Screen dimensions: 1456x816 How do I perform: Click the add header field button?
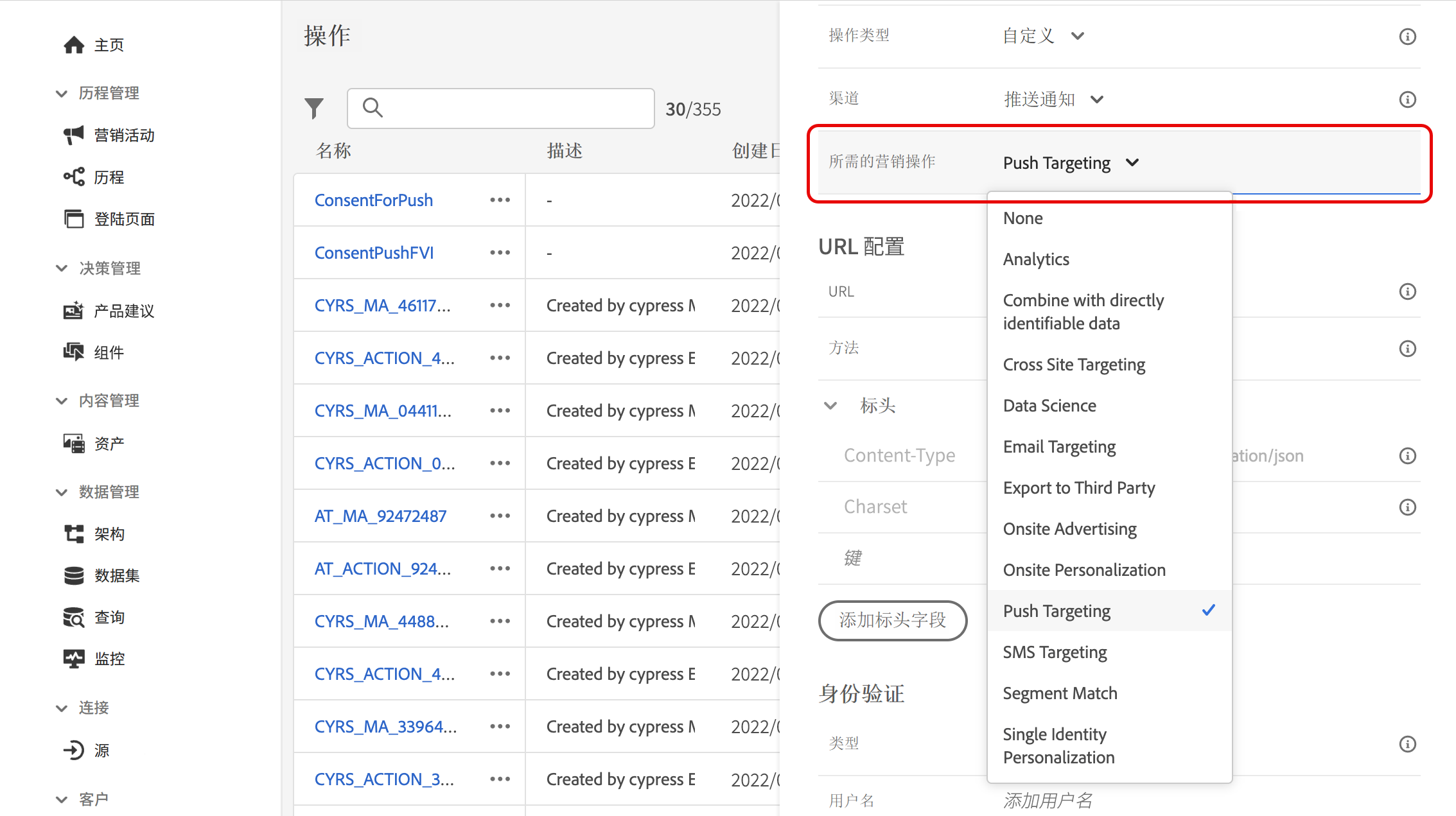click(x=892, y=620)
